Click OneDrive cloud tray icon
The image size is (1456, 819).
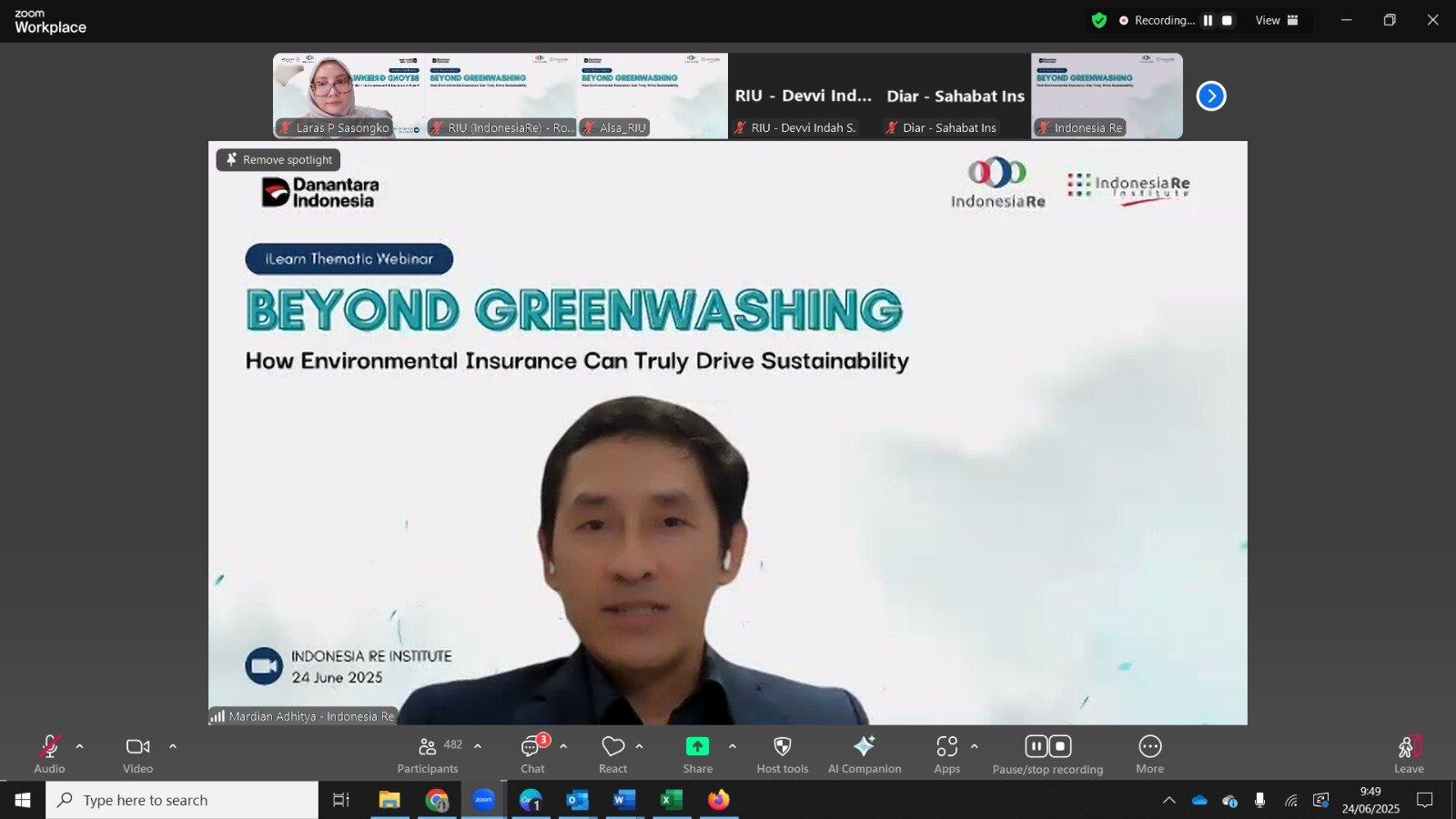tap(1199, 800)
